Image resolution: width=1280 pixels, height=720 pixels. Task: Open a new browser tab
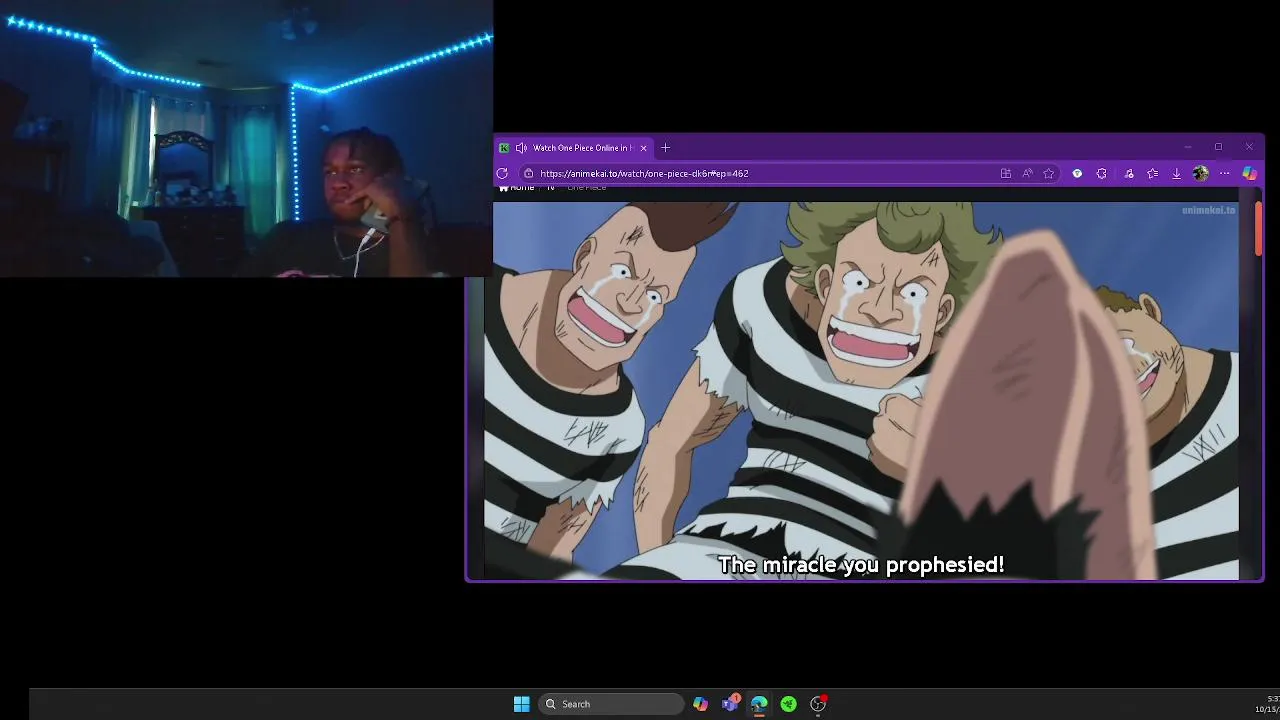pos(665,148)
